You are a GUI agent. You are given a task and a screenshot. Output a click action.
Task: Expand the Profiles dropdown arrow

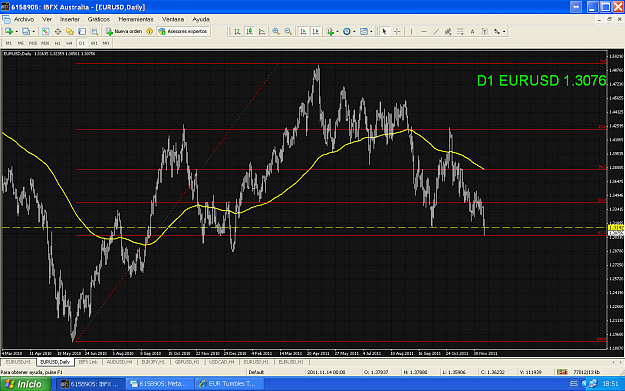click(x=33, y=31)
